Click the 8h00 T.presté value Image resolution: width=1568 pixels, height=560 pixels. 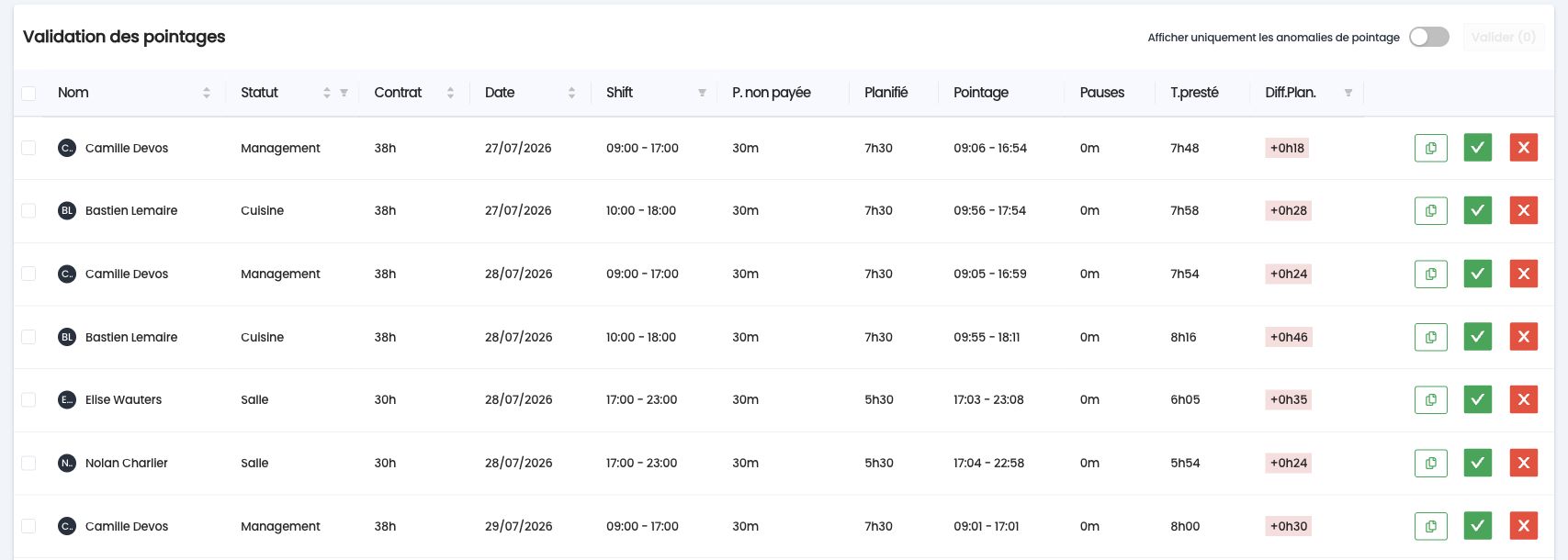pyautogui.click(x=1185, y=526)
